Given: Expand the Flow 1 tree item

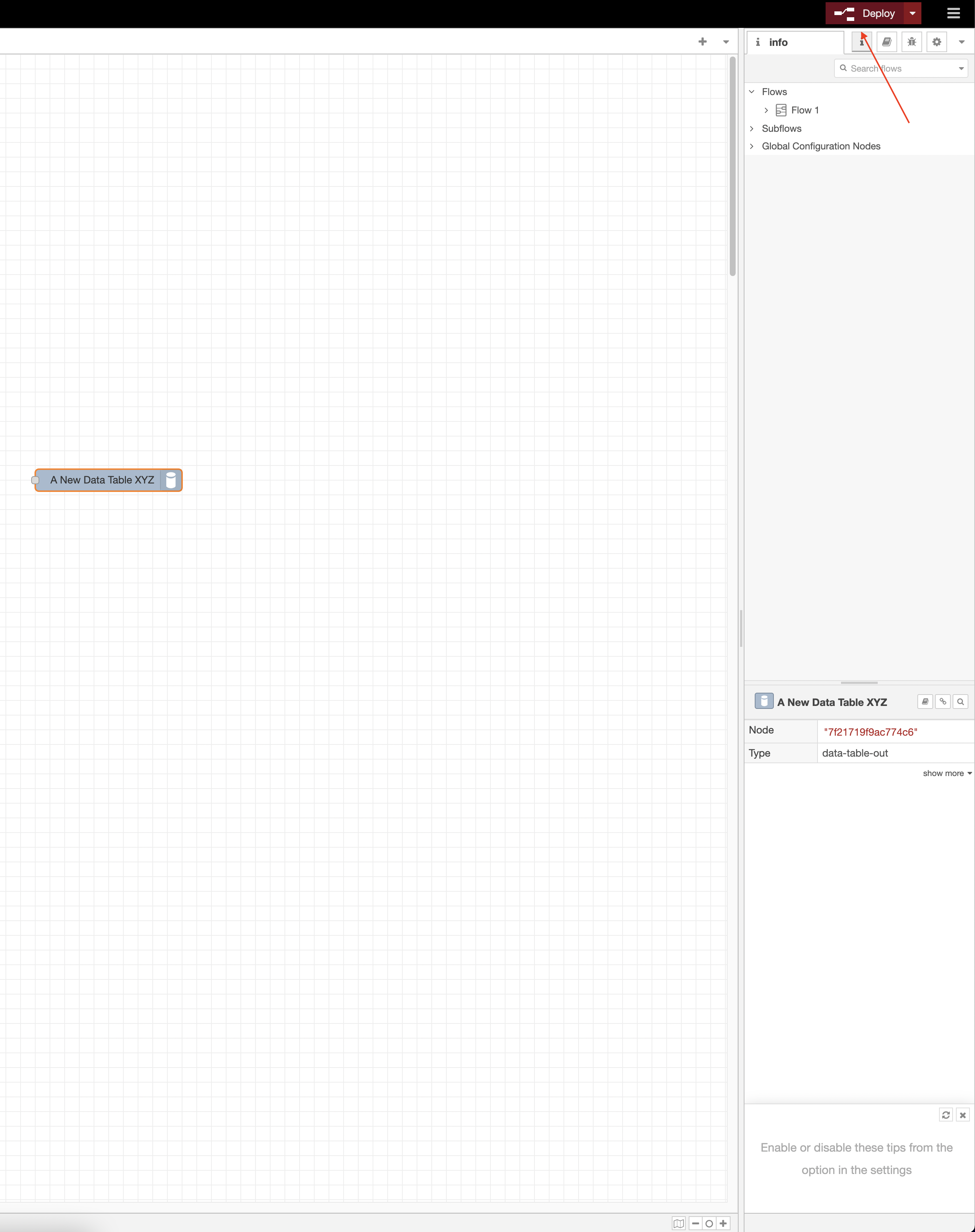Looking at the screenshot, I should pos(766,110).
